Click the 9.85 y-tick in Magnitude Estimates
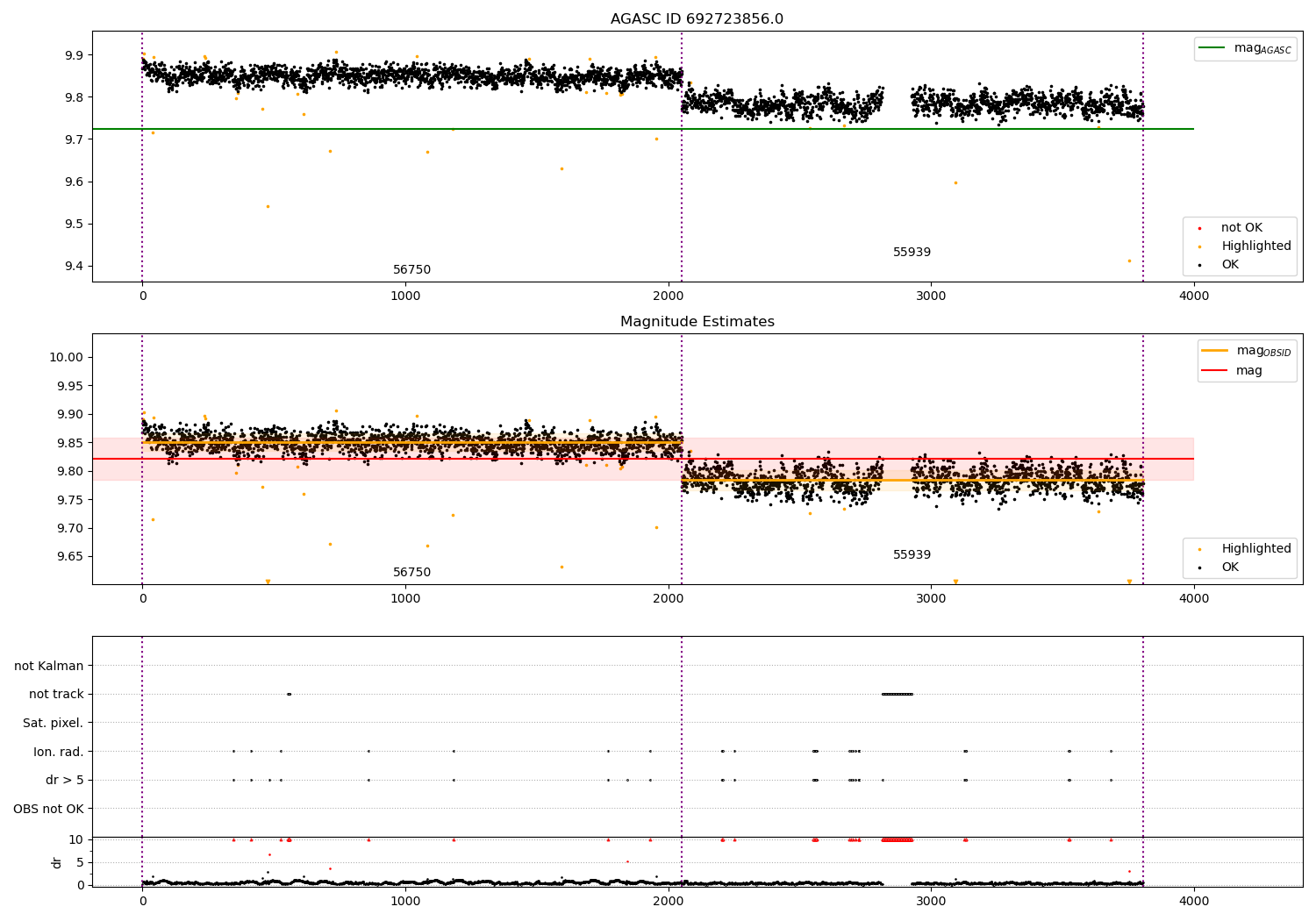Image resolution: width=1316 pixels, height=921 pixels. point(70,443)
